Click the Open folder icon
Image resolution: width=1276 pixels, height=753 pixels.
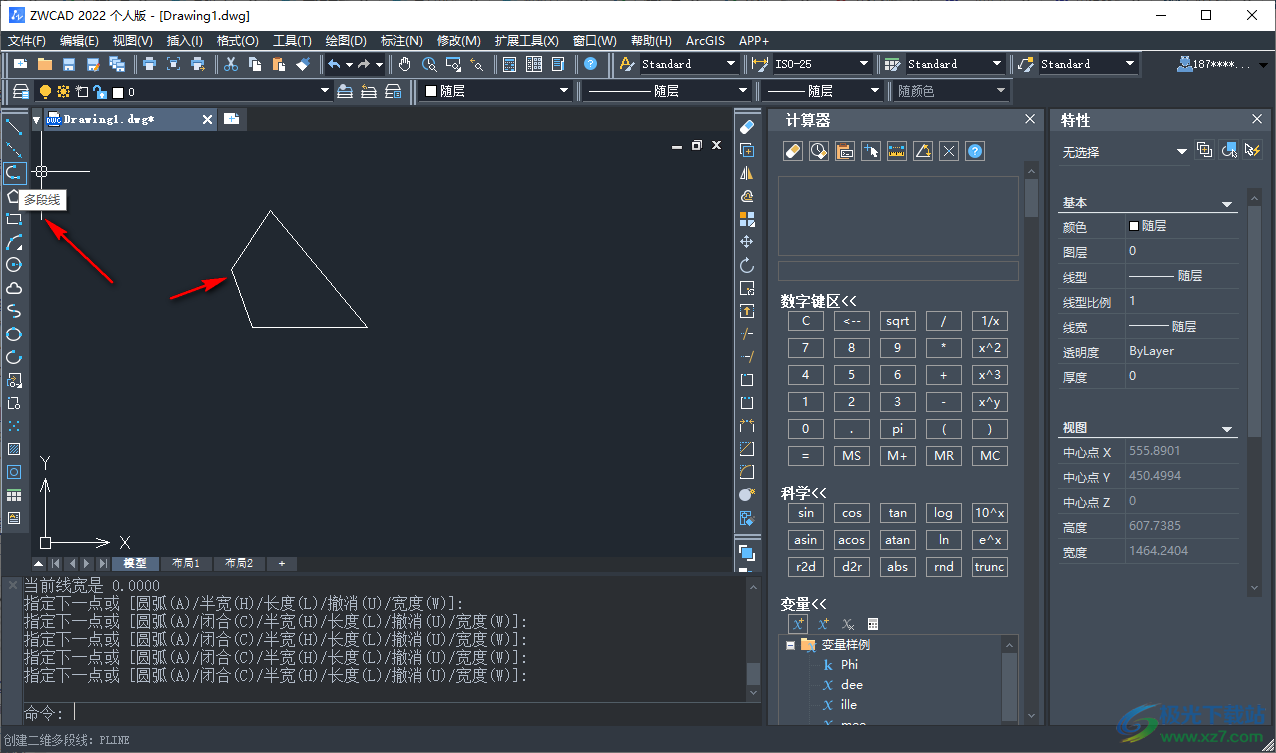45,64
